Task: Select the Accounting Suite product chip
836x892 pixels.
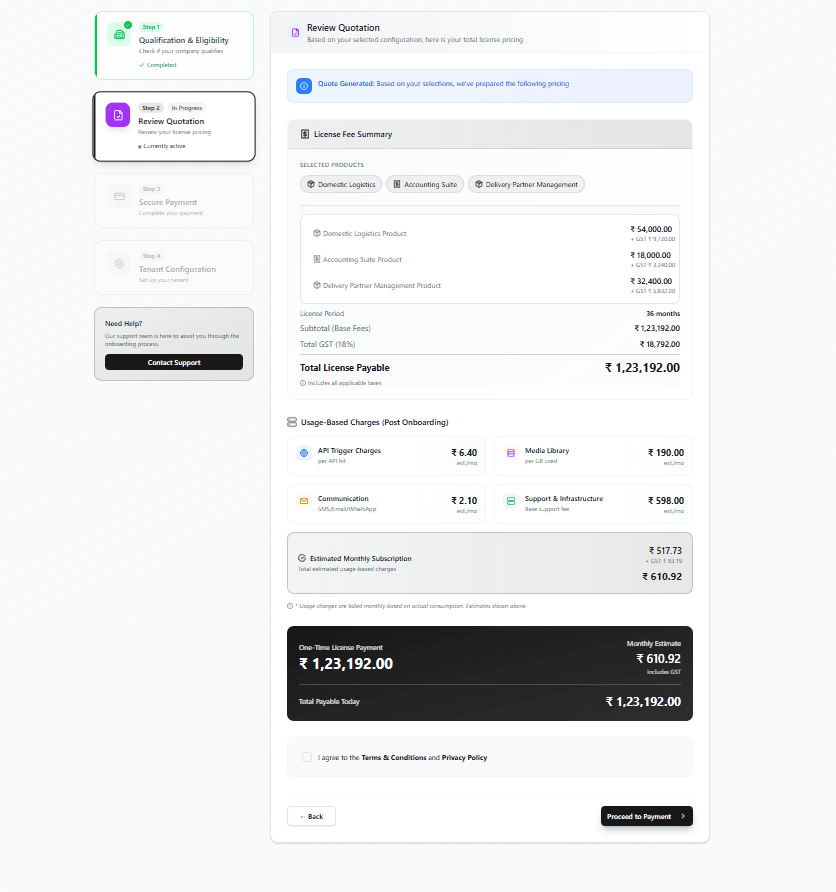Action: [x=425, y=184]
